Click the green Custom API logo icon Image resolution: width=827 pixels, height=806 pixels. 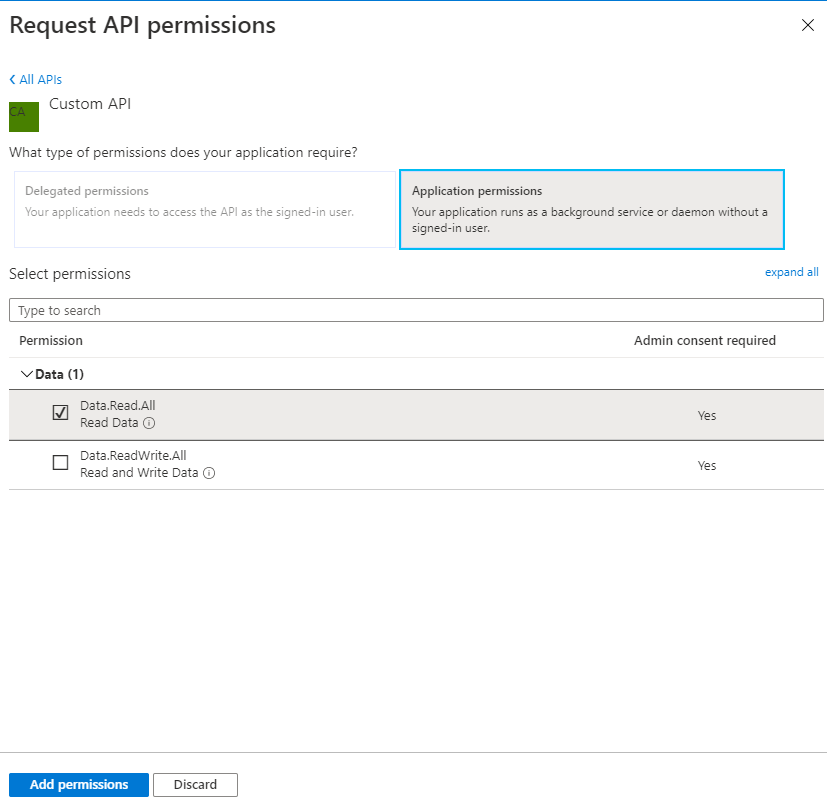(x=24, y=117)
